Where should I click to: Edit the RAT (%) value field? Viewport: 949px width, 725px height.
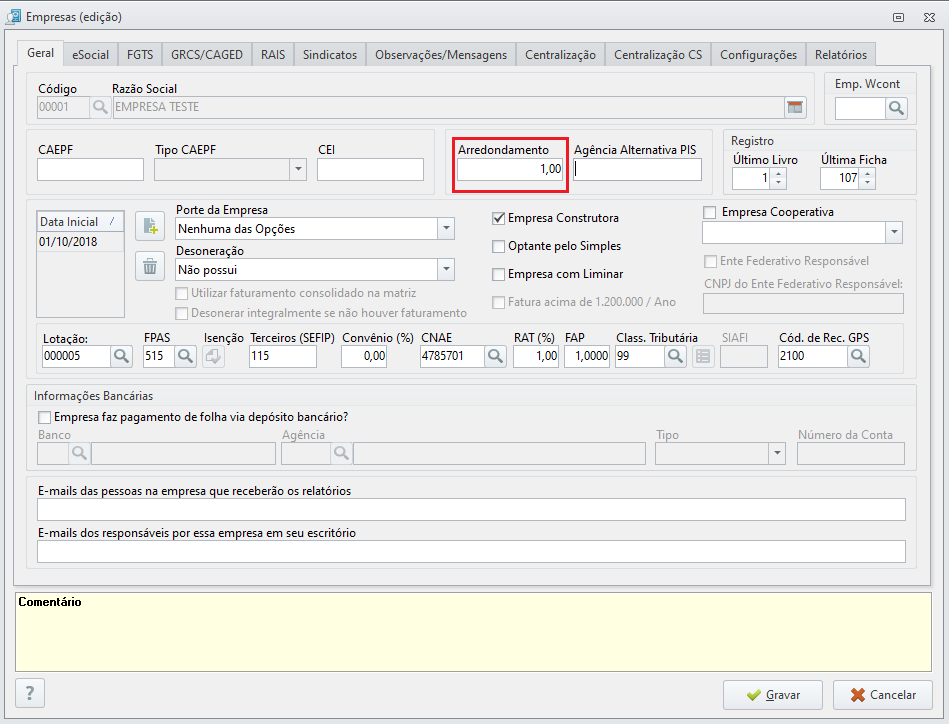536,356
